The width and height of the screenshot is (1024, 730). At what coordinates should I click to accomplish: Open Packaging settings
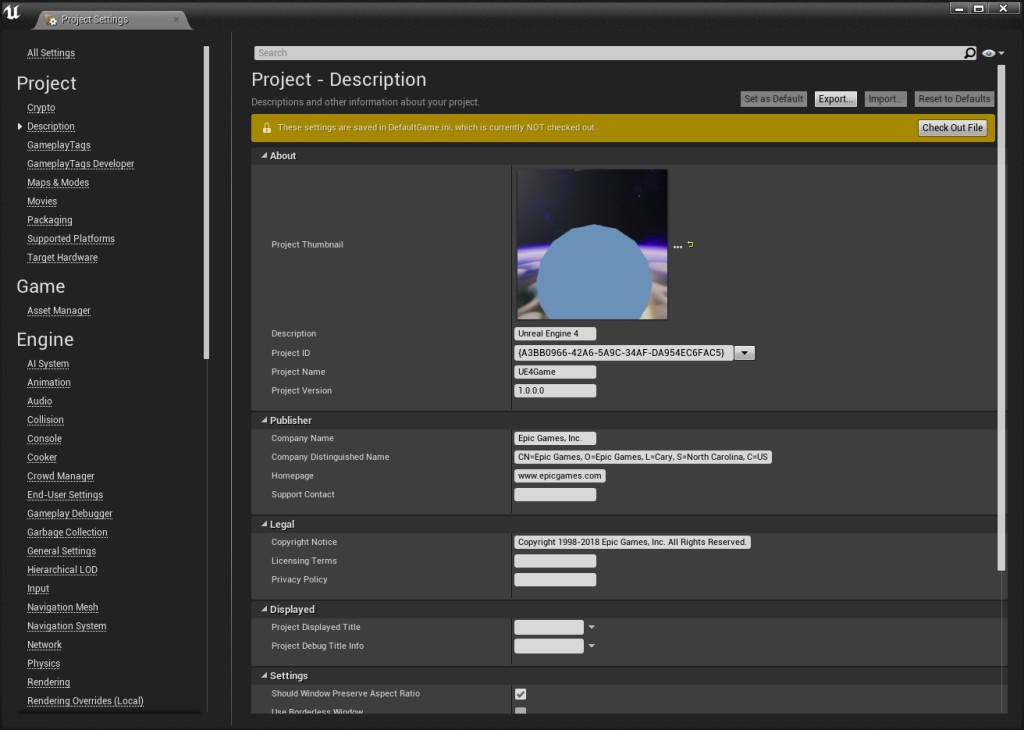50,220
